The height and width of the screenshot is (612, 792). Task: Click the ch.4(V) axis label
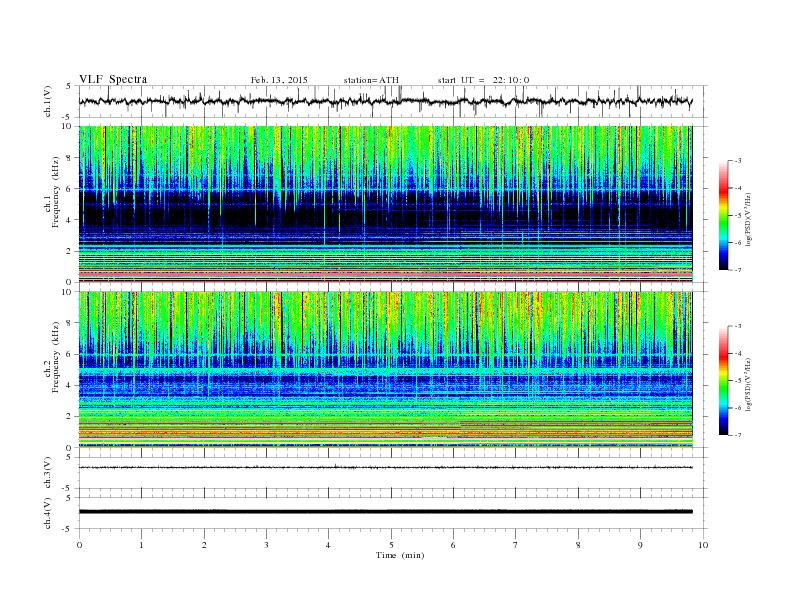[48, 513]
